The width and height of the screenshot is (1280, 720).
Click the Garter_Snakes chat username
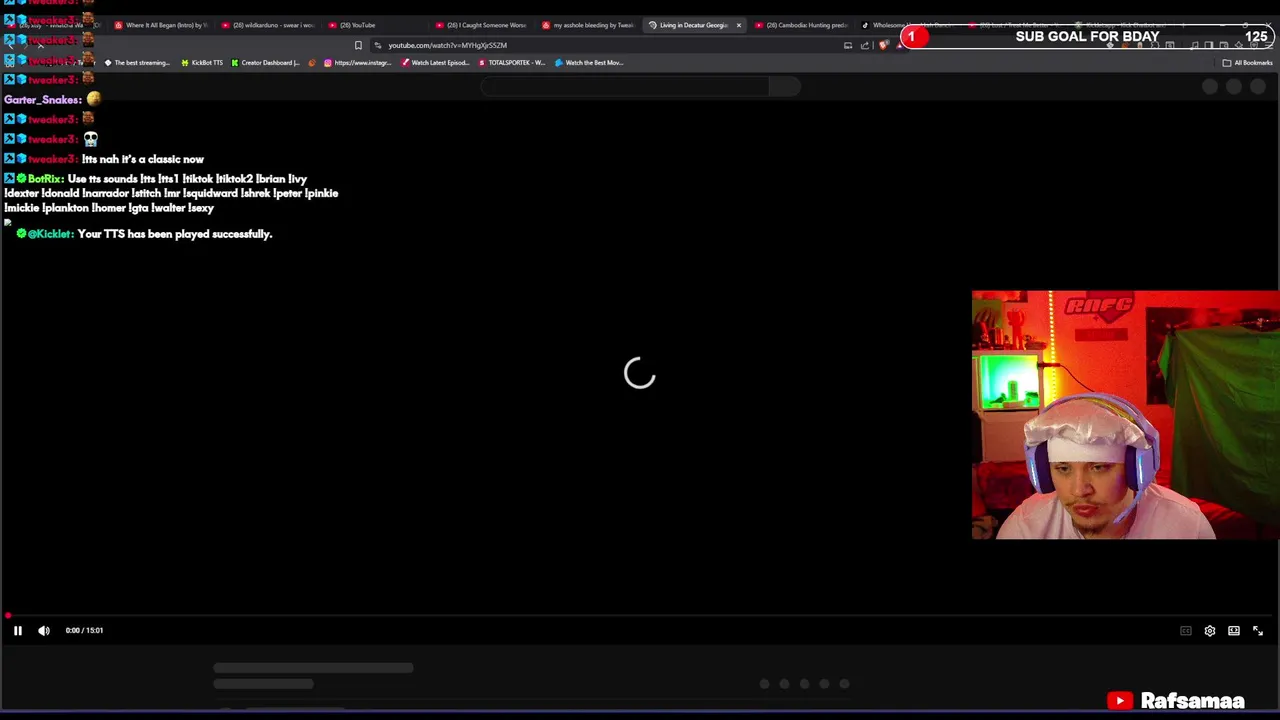tap(42, 100)
